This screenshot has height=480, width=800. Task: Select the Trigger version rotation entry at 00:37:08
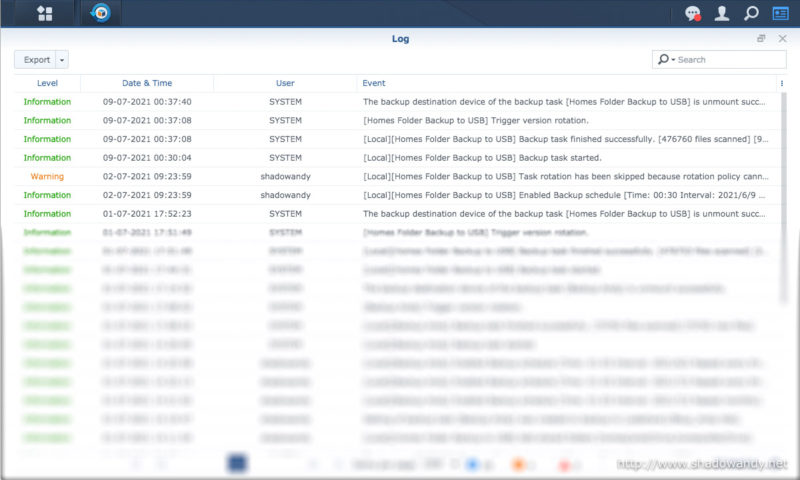(x=397, y=120)
